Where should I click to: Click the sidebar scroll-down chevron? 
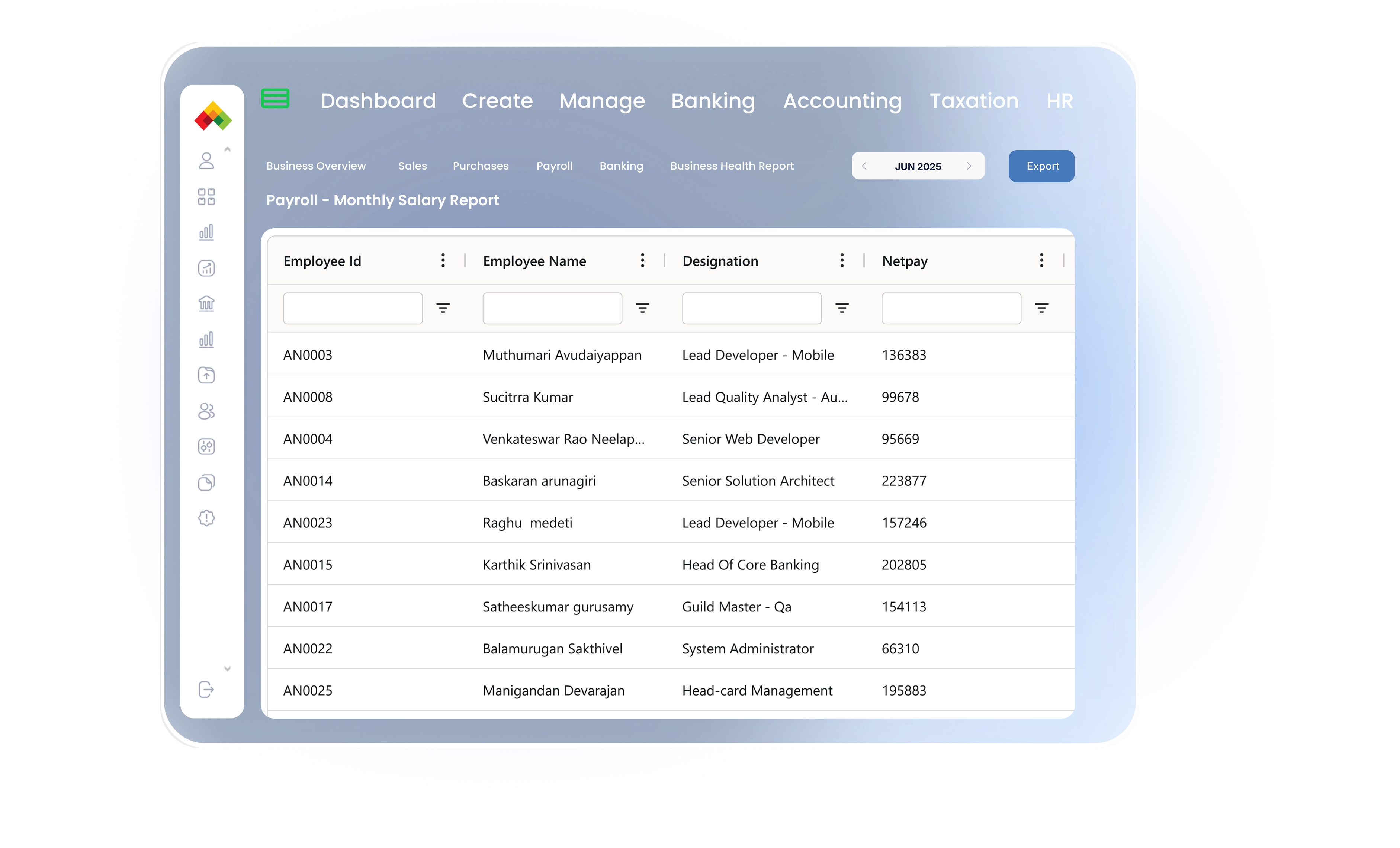(x=227, y=669)
